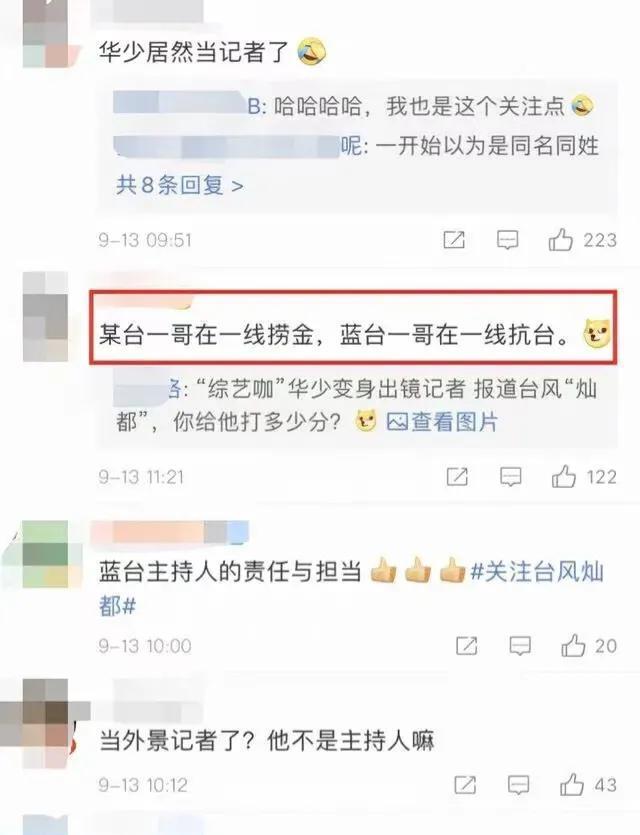Share the 华少居然当记者了 comment
640x835 pixels.
[x=454, y=240]
